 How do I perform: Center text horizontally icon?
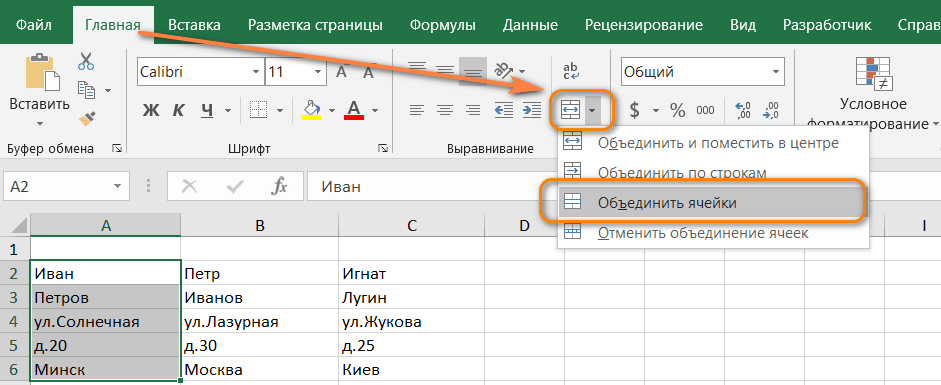[445, 110]
